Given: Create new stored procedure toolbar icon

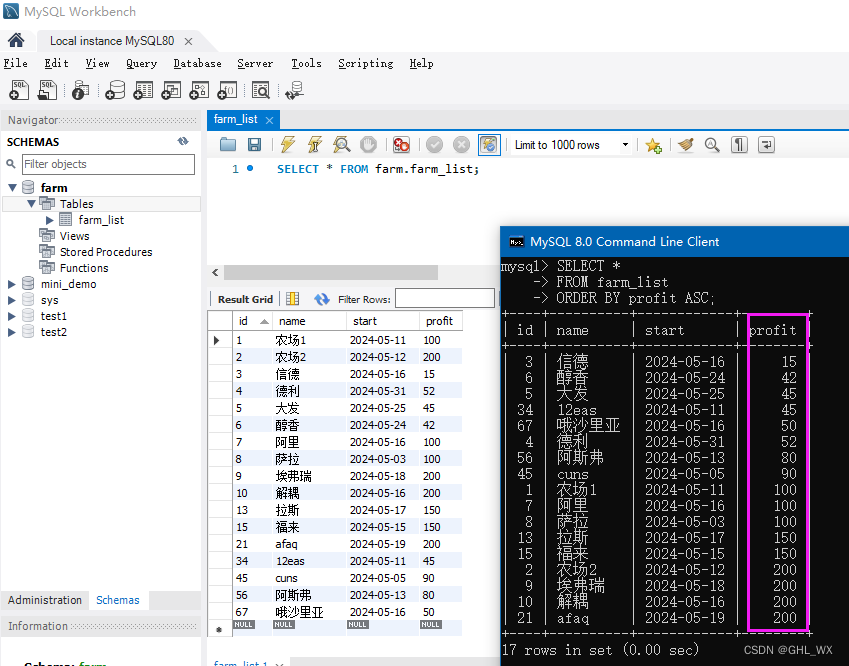Looking at the screenshot, I should (199, 90).
